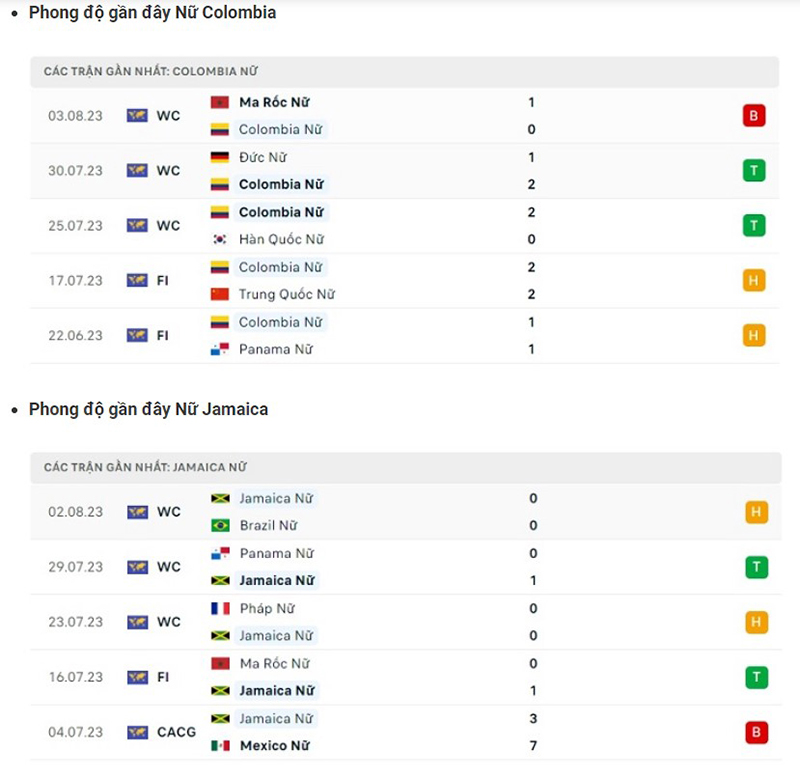Click the Các trận gần nhất: Colombia Nữ header
Screen dimensions: 800x779
[x=151, y=72]
